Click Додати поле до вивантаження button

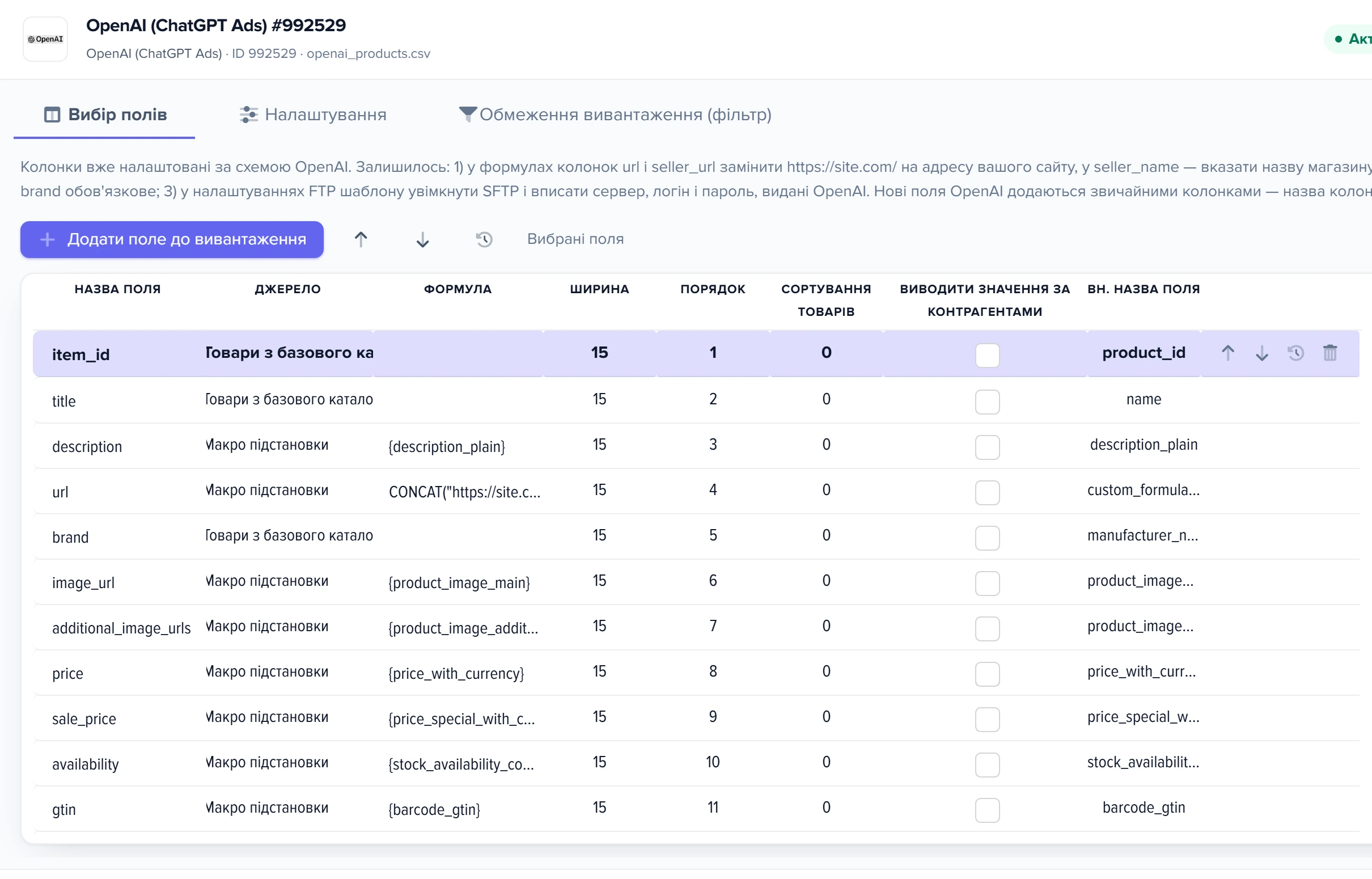point(172,239)
